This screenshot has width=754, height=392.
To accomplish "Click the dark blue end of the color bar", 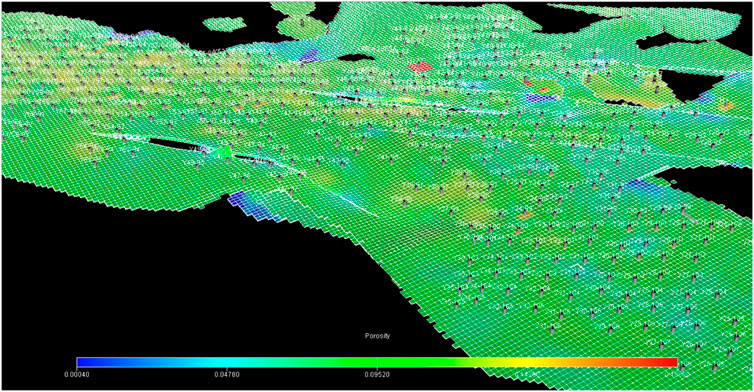I will click(x=87, y=362).
